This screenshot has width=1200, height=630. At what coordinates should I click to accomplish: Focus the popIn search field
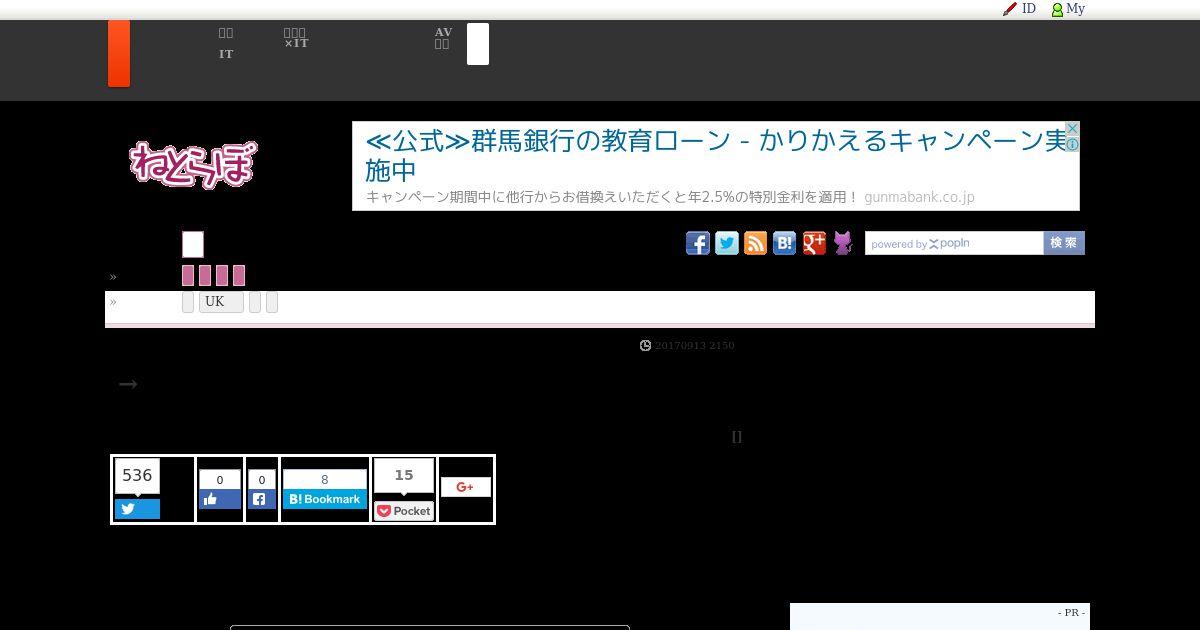point(954,243)
